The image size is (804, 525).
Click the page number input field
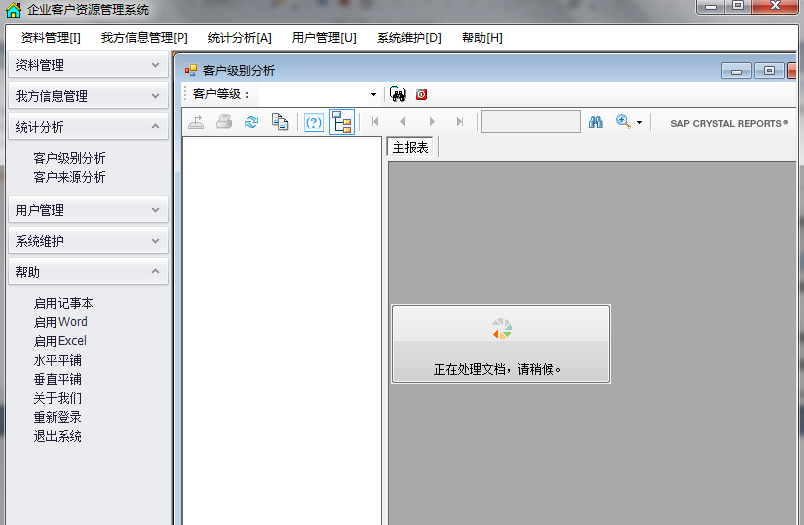pos(531,122)
